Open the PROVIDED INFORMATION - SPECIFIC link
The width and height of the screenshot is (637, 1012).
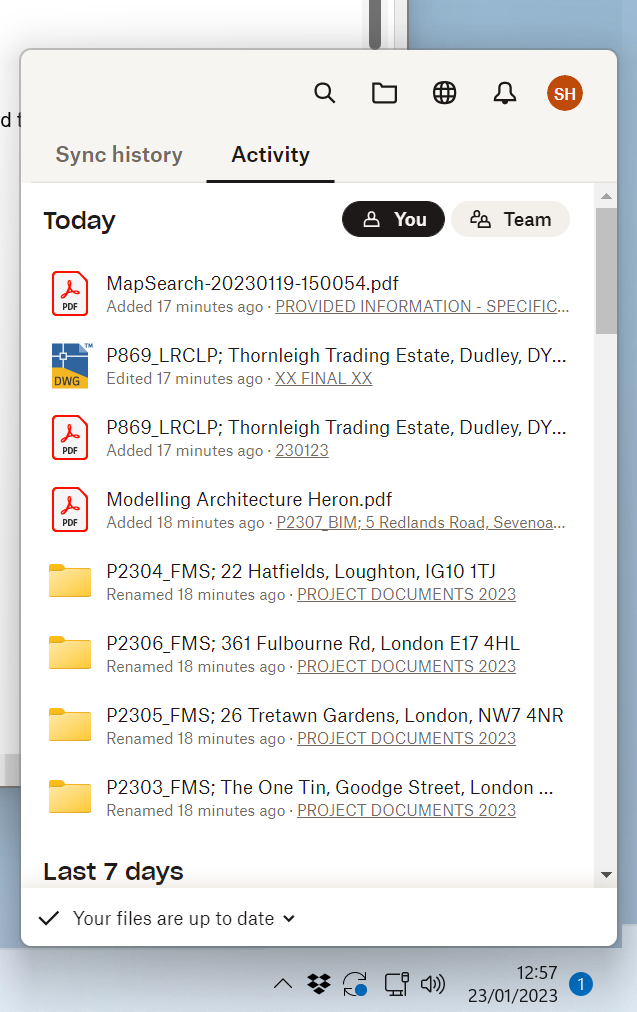pos(422,307)
